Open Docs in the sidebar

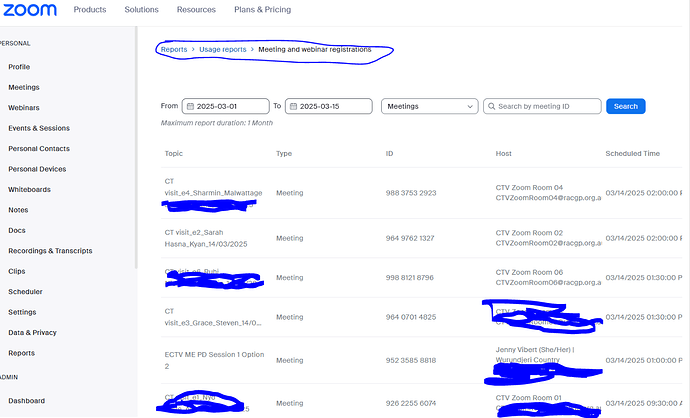point(17,231)
